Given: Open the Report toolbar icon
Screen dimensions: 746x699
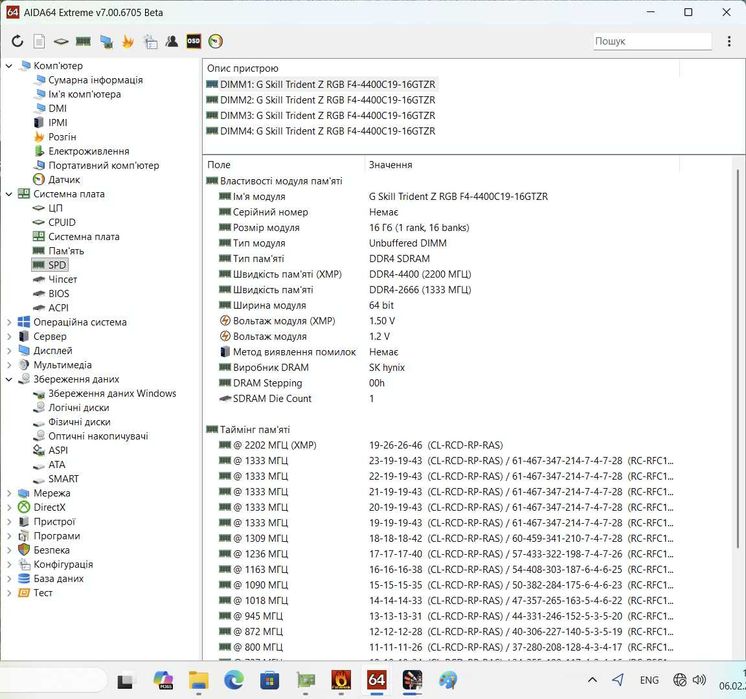Looking at the screenshot, I should coord(39,41).
